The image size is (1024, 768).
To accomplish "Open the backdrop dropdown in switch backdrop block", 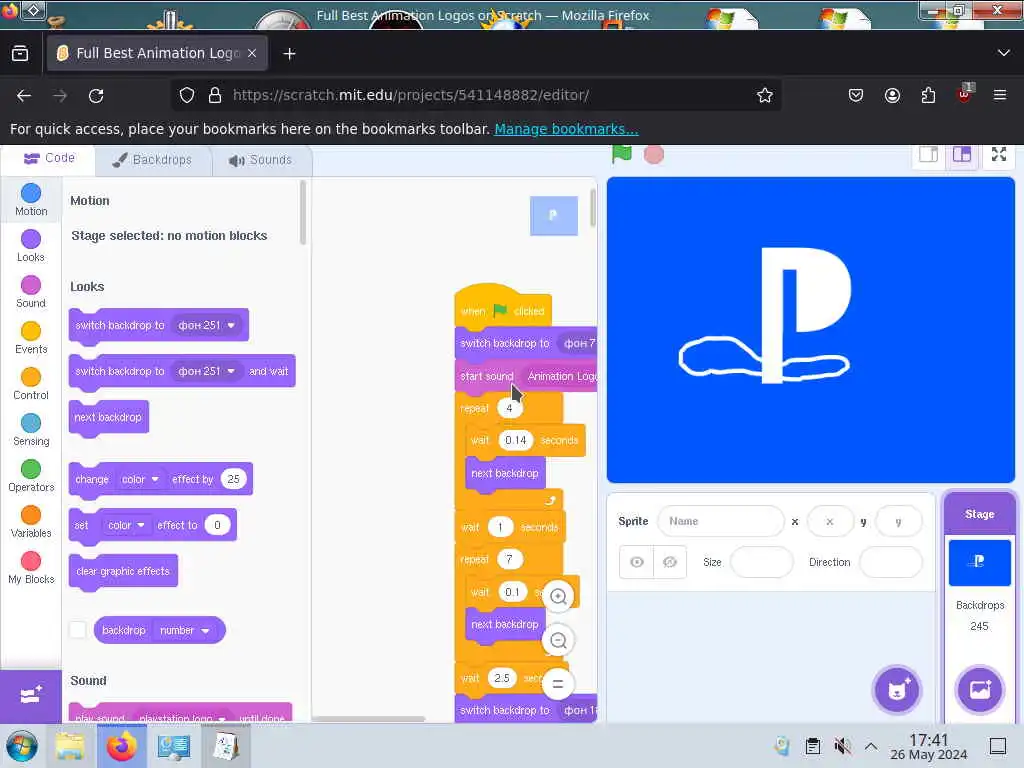I will [x=206, y=325].
